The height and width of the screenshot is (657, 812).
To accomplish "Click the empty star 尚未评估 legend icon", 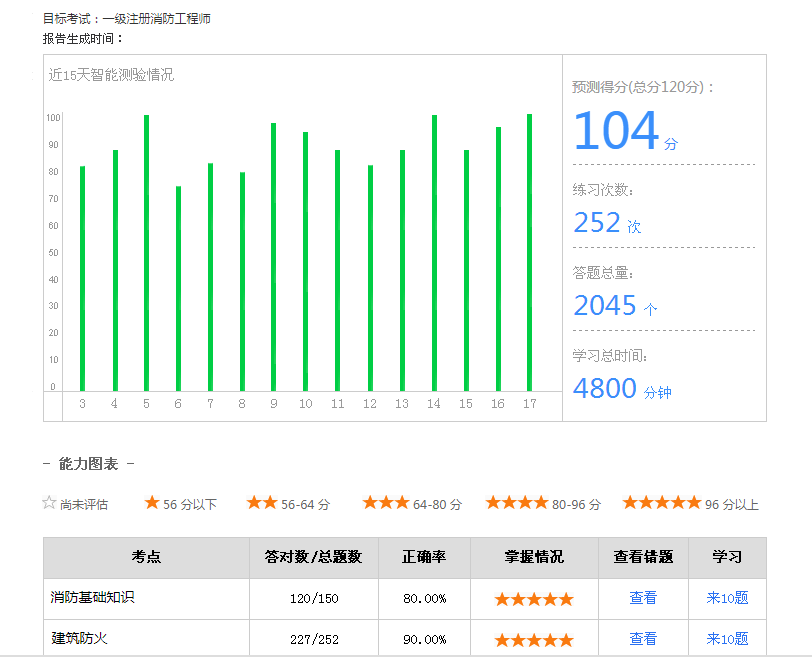I will (49, 502).
